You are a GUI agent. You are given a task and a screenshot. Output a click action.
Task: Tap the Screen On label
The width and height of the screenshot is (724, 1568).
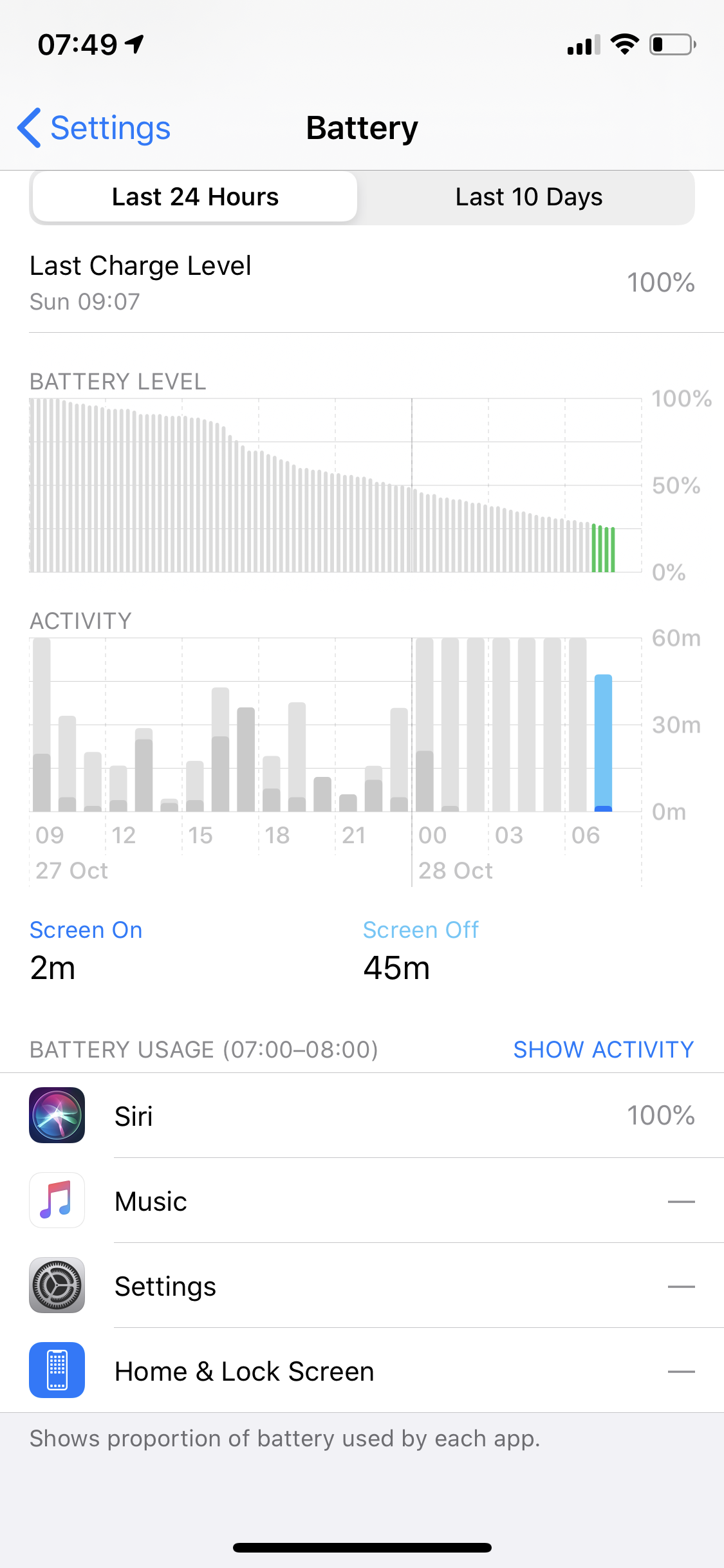click(x=86, y=930)
